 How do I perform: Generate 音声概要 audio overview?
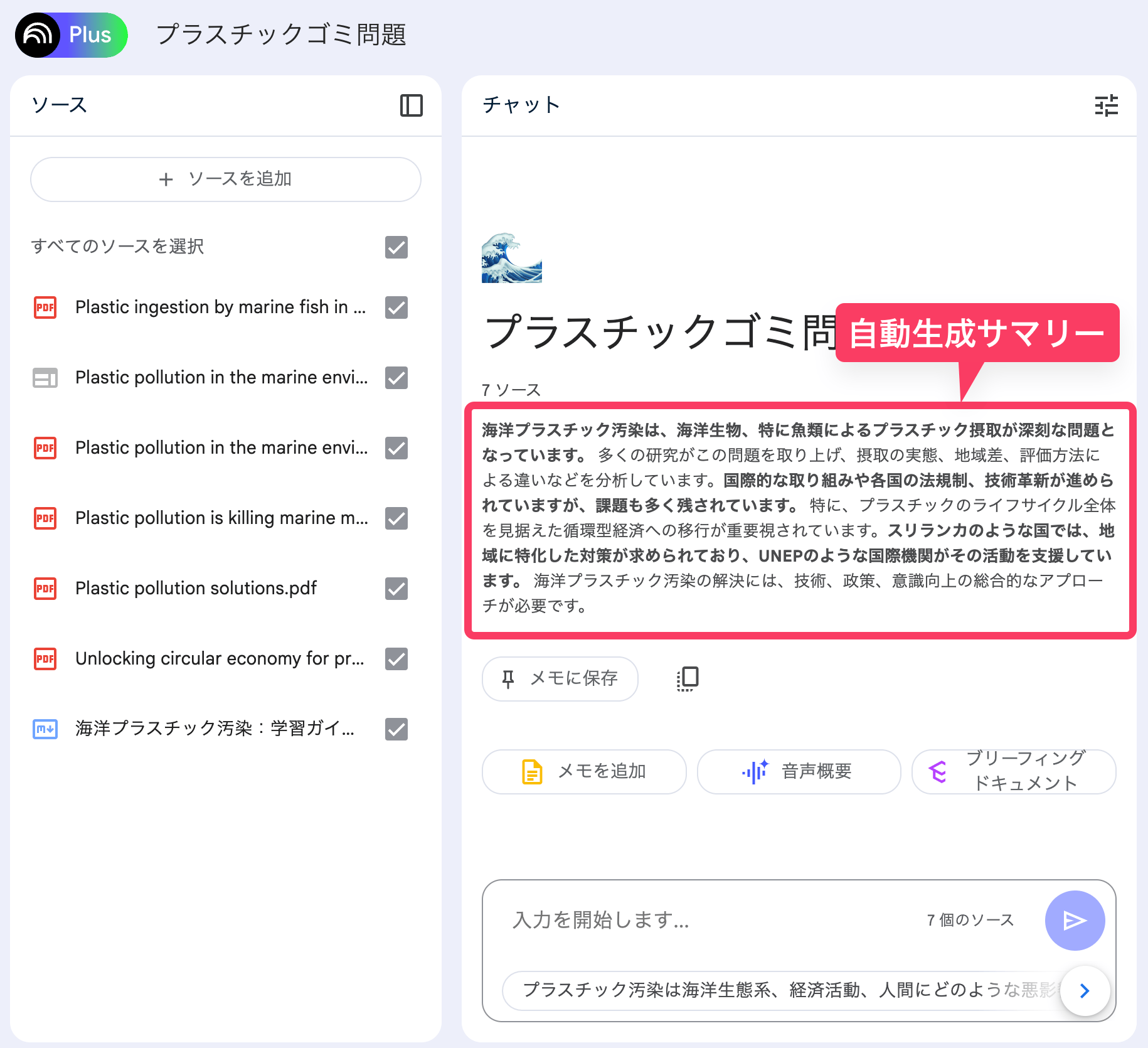point(798,771)
